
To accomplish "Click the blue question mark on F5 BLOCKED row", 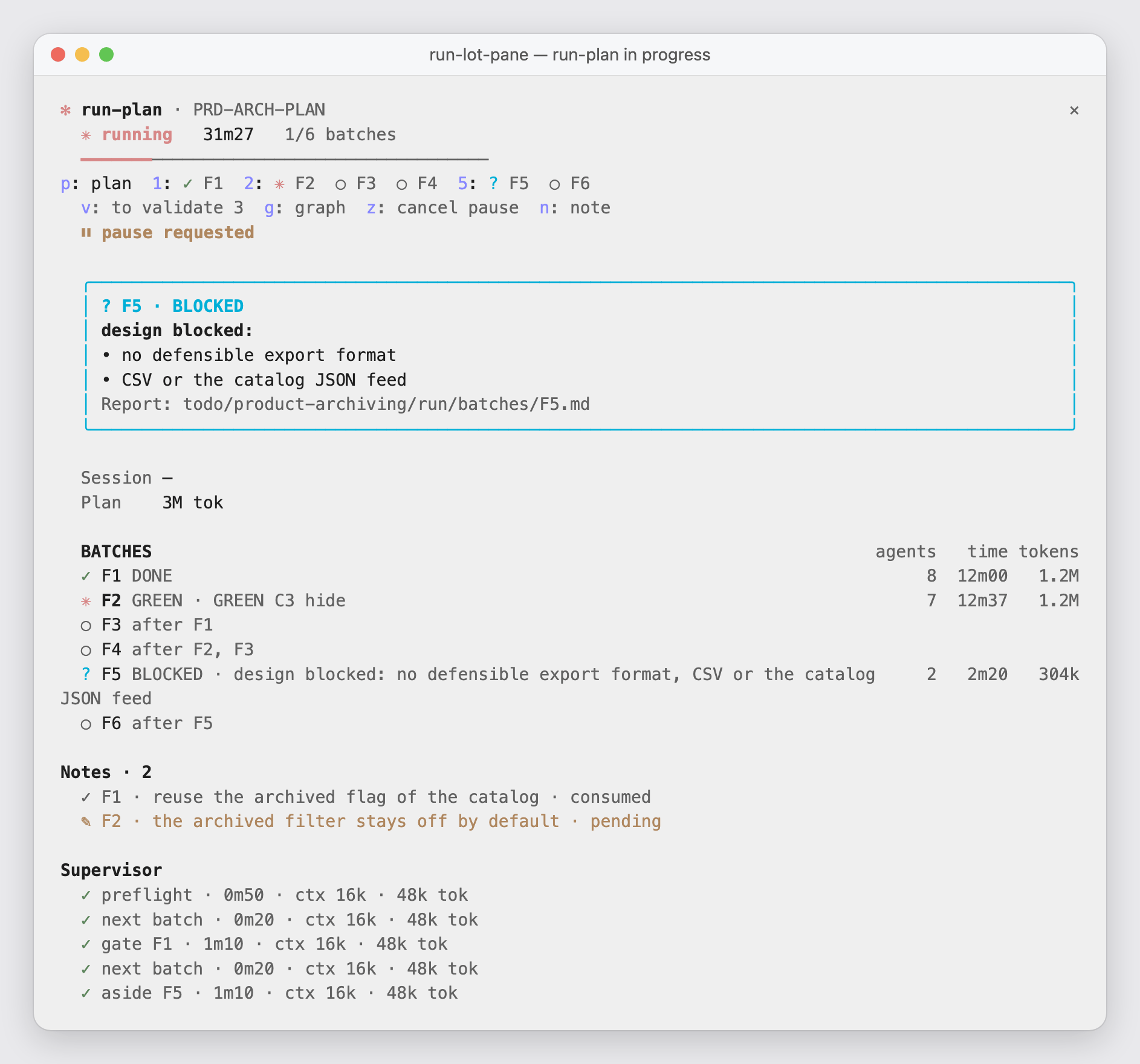I will coord(86,675).
